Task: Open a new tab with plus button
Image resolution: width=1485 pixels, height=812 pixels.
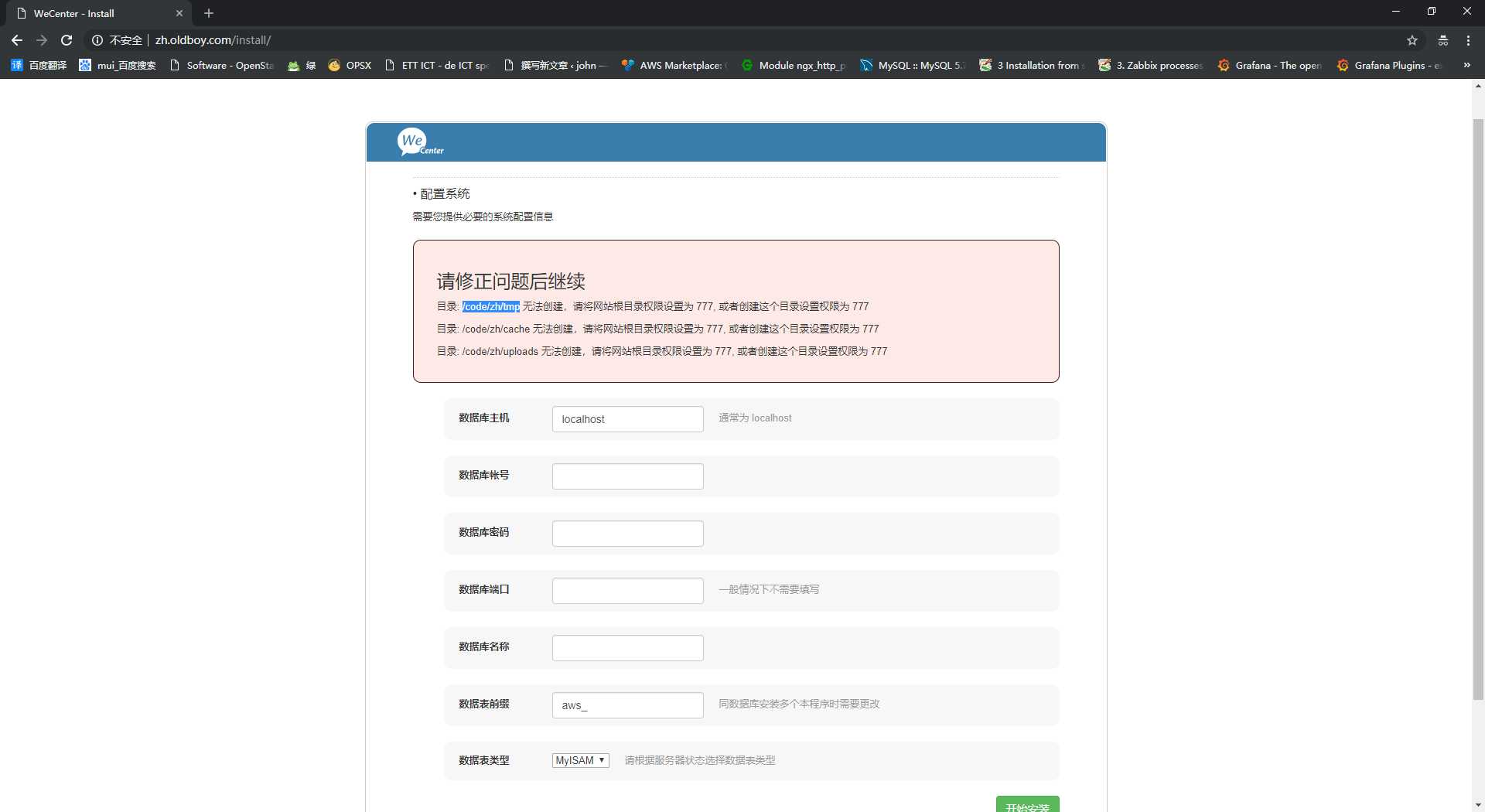Action: [209, 13]
